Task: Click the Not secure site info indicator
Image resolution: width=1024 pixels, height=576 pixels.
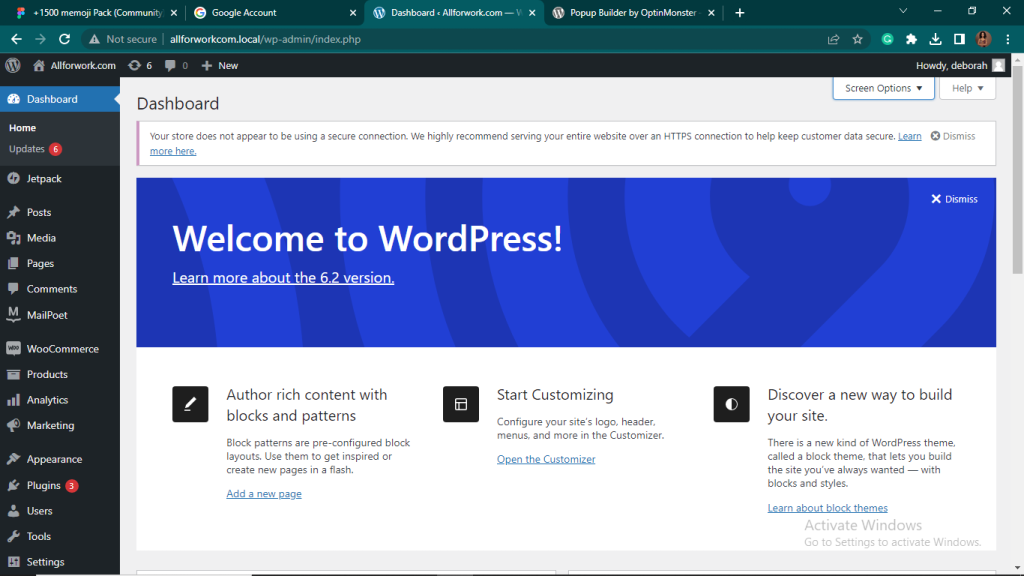Action: pyautogui.click(x=123, y=39)
